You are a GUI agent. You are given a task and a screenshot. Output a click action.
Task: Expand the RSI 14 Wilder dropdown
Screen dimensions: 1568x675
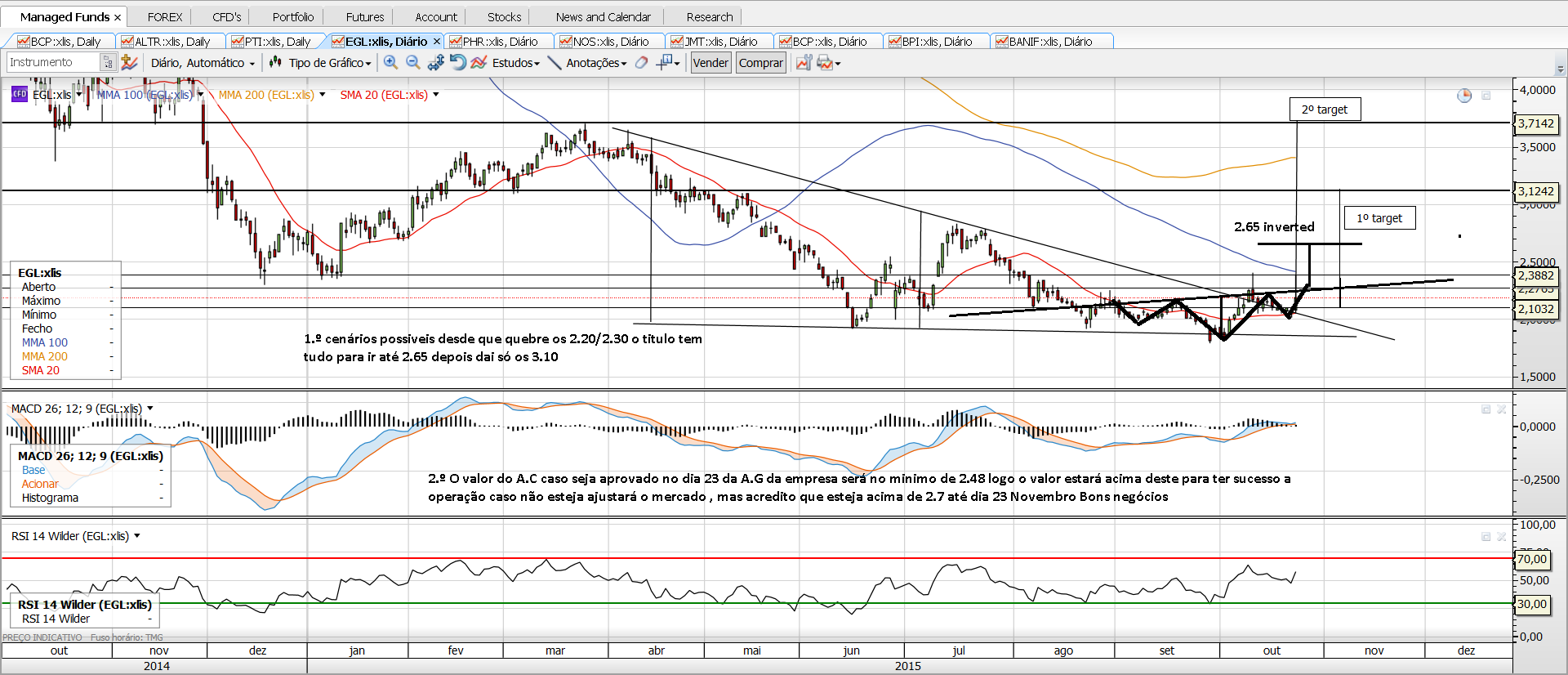pos(137,536)
